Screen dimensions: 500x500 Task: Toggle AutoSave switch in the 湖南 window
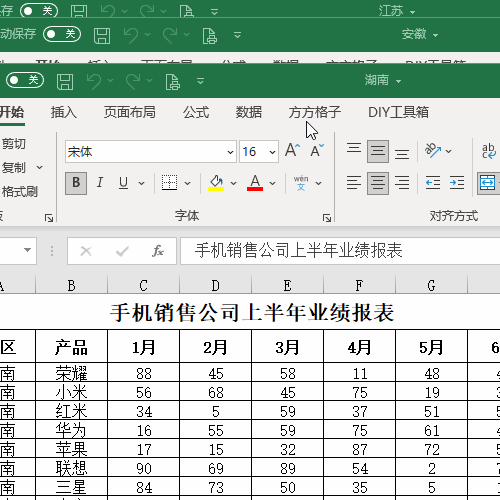pyautogui.click(x=25, y=80)
